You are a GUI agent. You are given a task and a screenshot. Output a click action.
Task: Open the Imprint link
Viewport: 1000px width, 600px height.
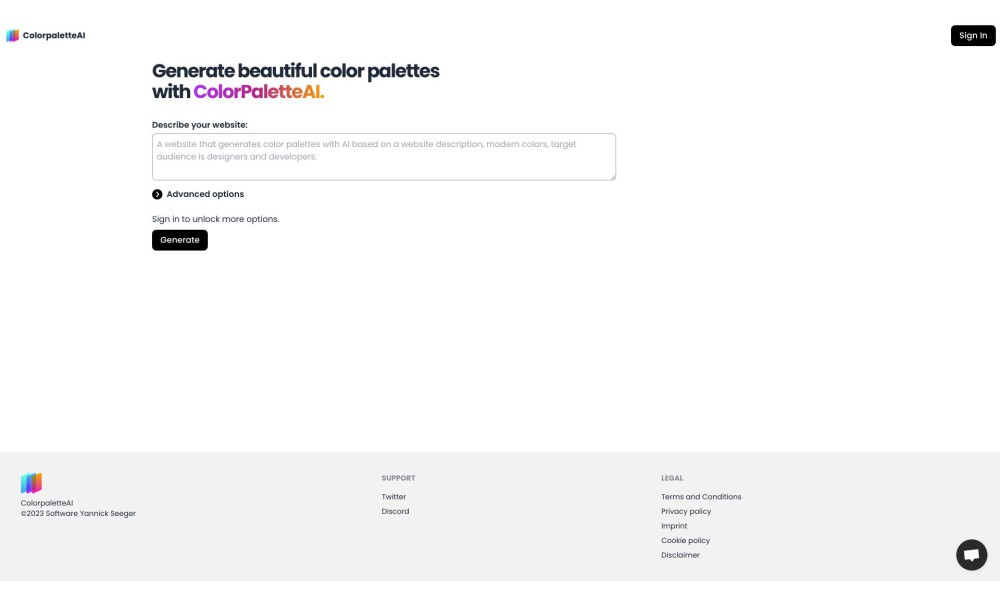[674, 526]
